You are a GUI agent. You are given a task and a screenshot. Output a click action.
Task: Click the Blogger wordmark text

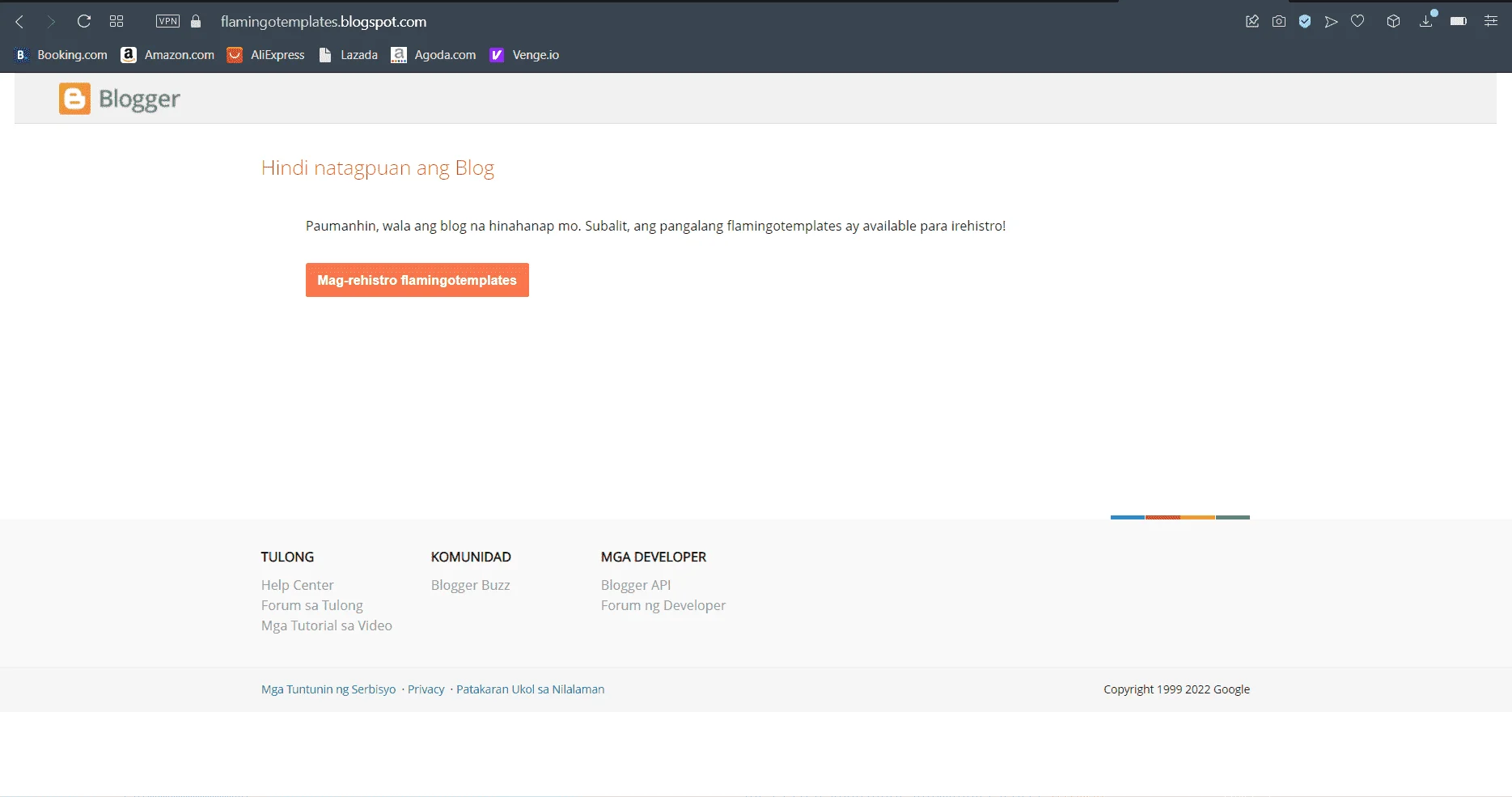(139, 99)
